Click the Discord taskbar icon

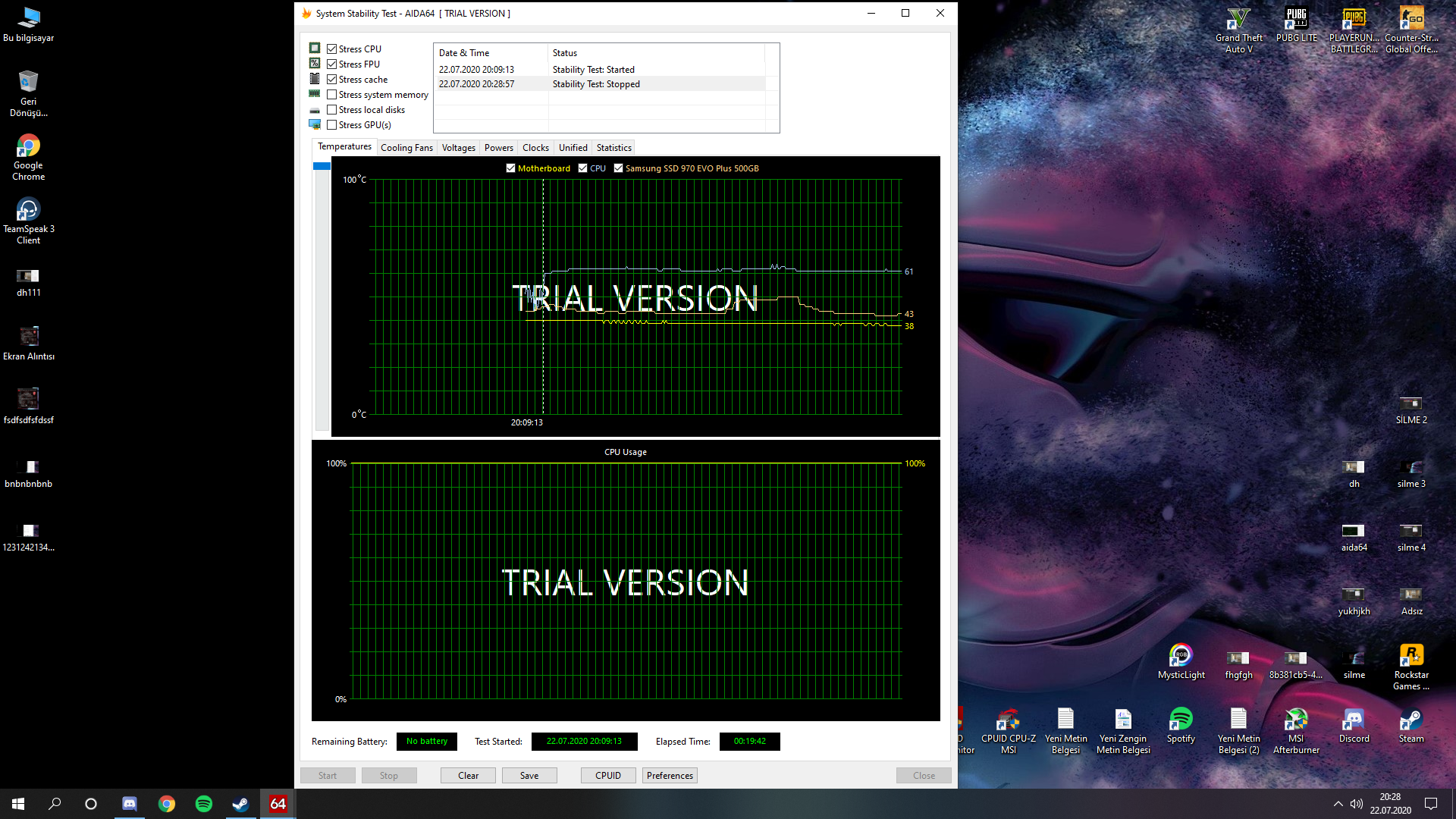click(129, 804)
